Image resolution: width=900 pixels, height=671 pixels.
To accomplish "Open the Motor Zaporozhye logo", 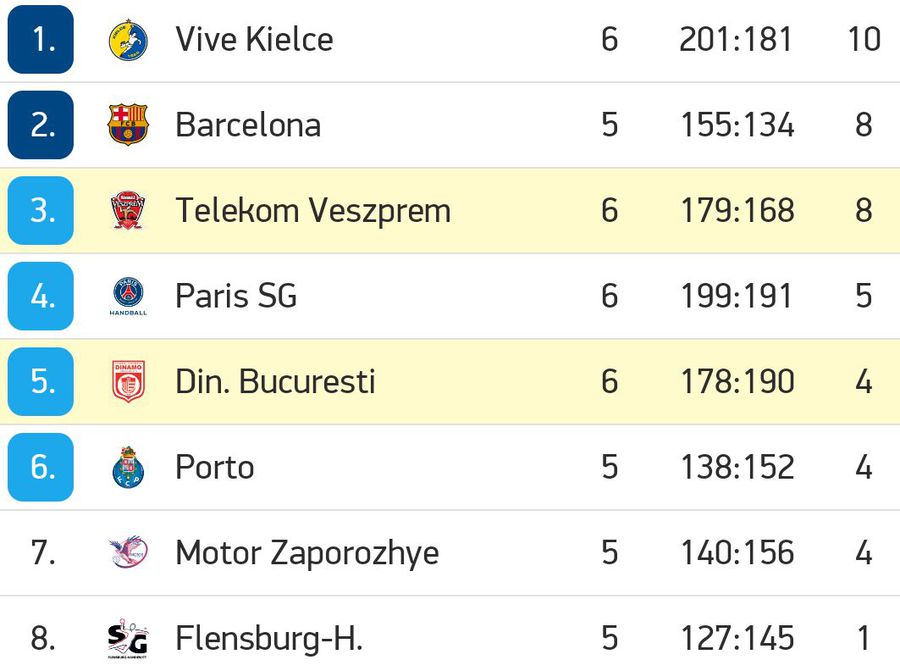I will [x=128, y=552].
